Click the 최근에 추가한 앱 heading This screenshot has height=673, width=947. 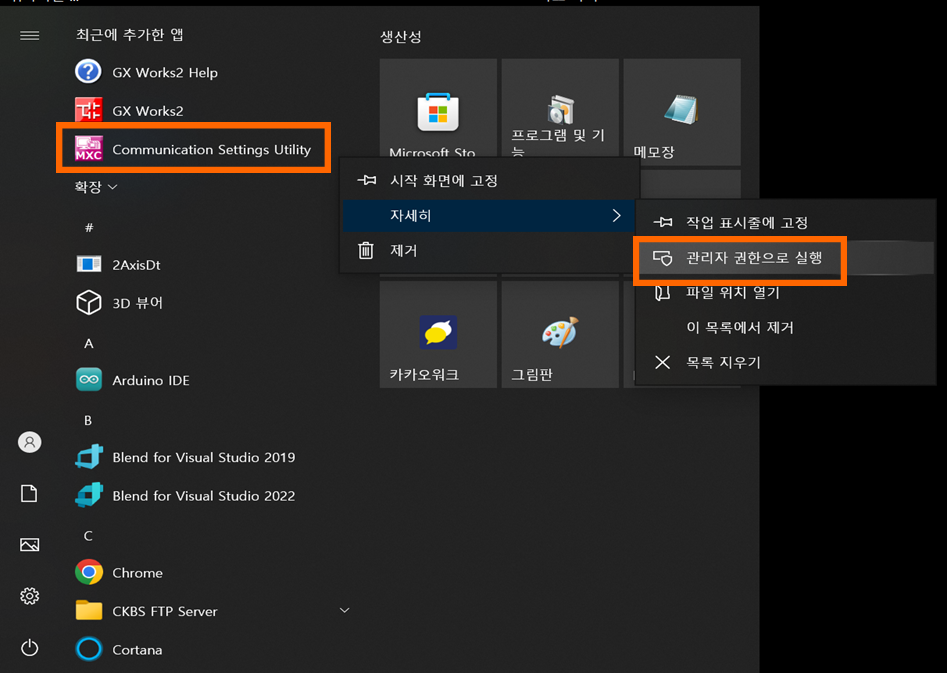[x=130, y=34]
